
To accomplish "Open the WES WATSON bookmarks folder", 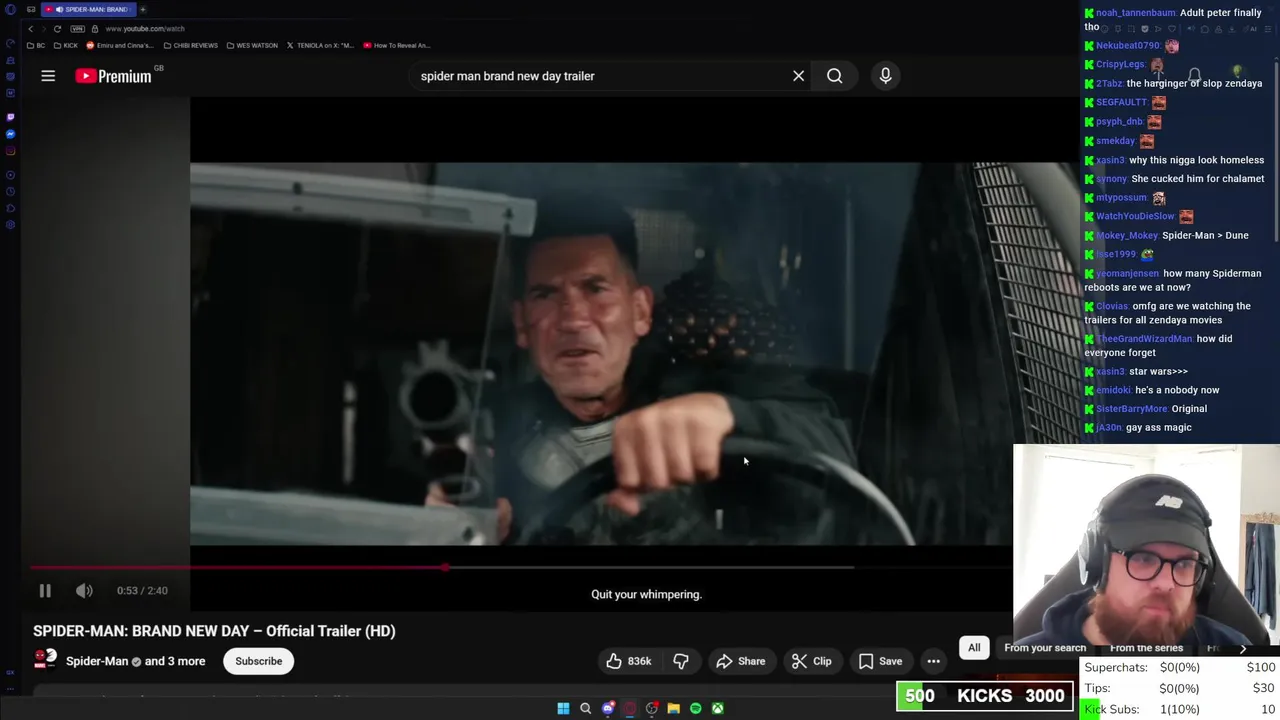I will 252,45.
